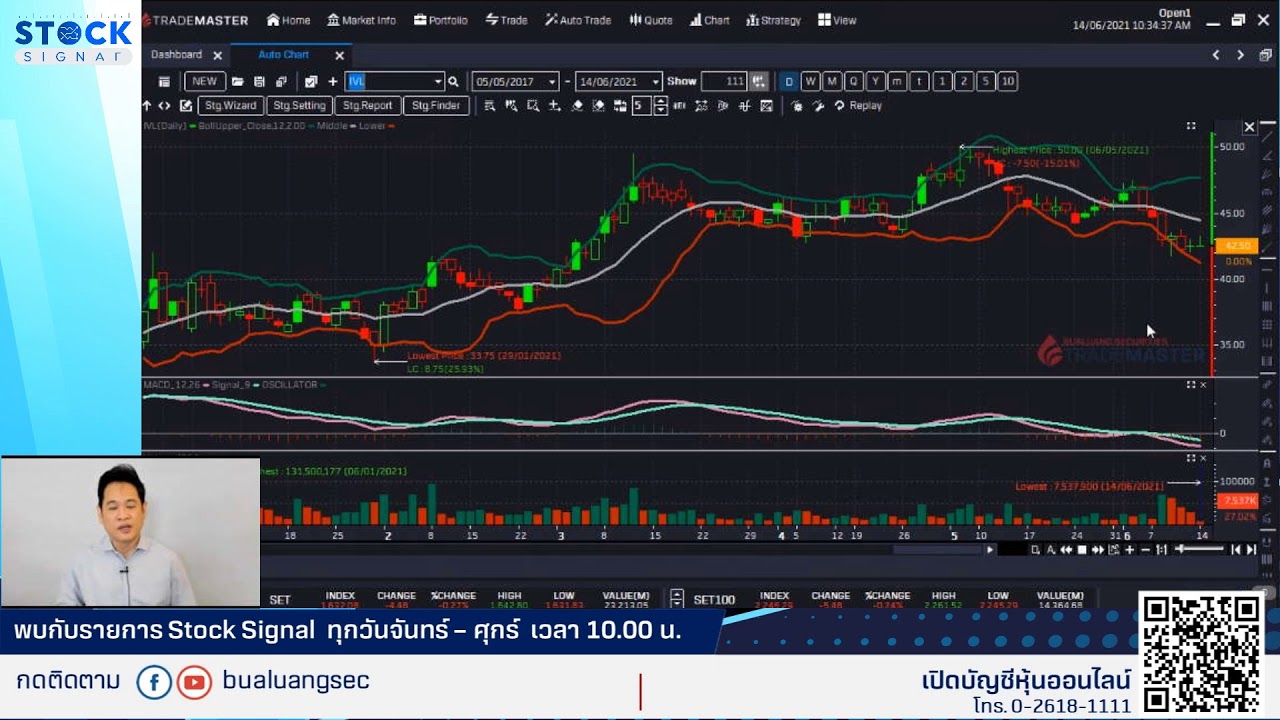The image size is (1280, 720).
Task: Click the crosshair plus tool icon
Action: (555, 106)
